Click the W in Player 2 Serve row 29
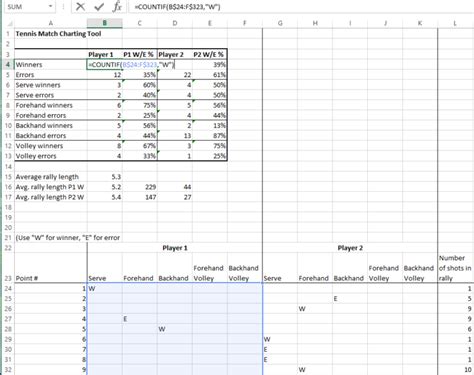The height and width of the screenshot is (375, 474). click(x=280, y=339)
